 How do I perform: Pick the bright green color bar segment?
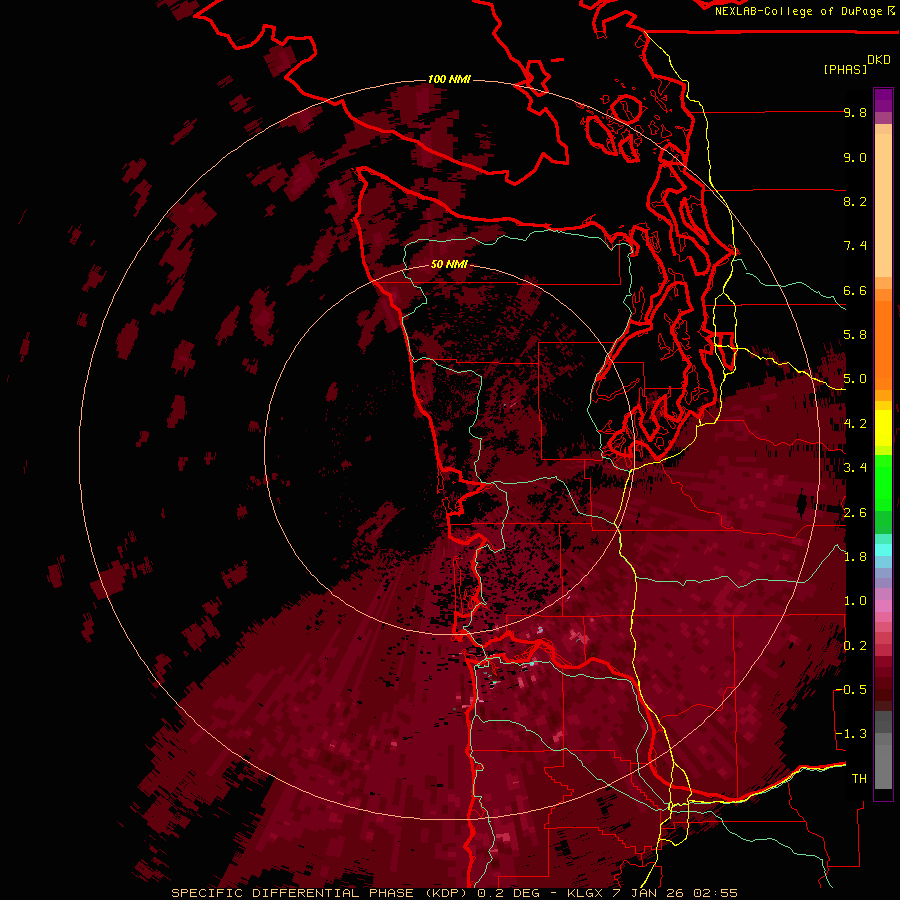883,483
